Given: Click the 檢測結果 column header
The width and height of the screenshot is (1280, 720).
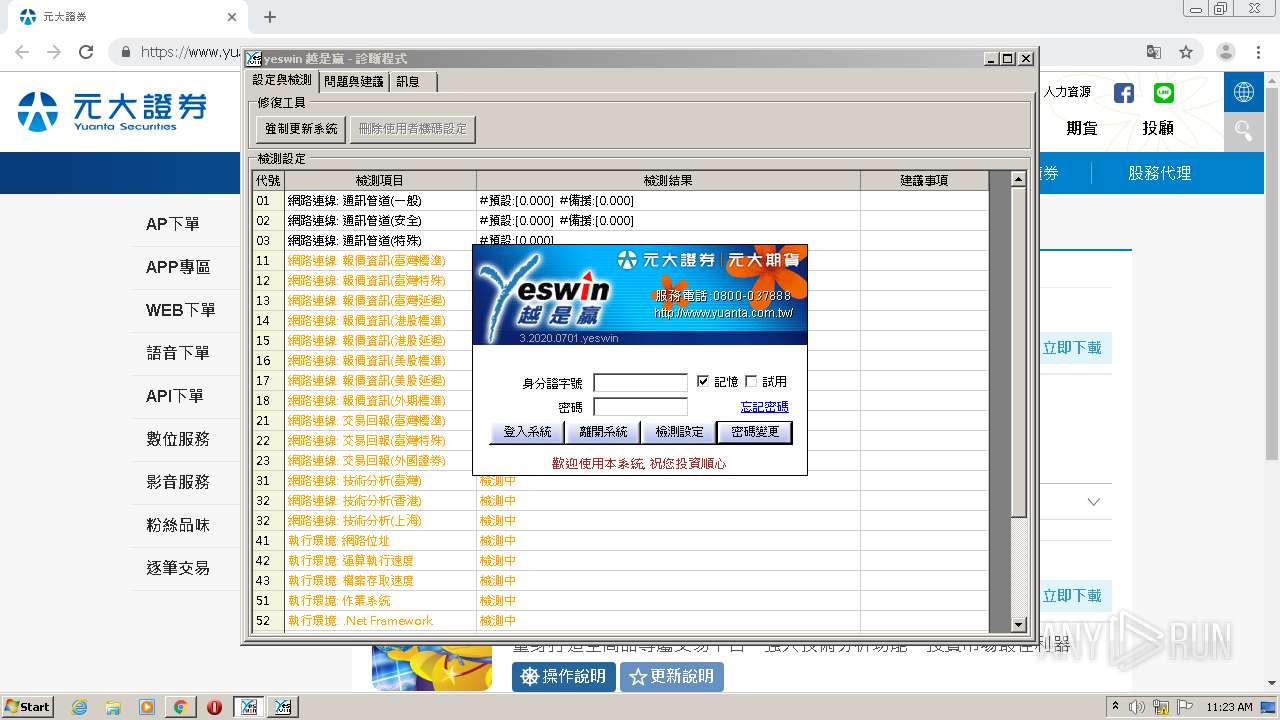Looking at the screenshot, I should coord(668,181).
